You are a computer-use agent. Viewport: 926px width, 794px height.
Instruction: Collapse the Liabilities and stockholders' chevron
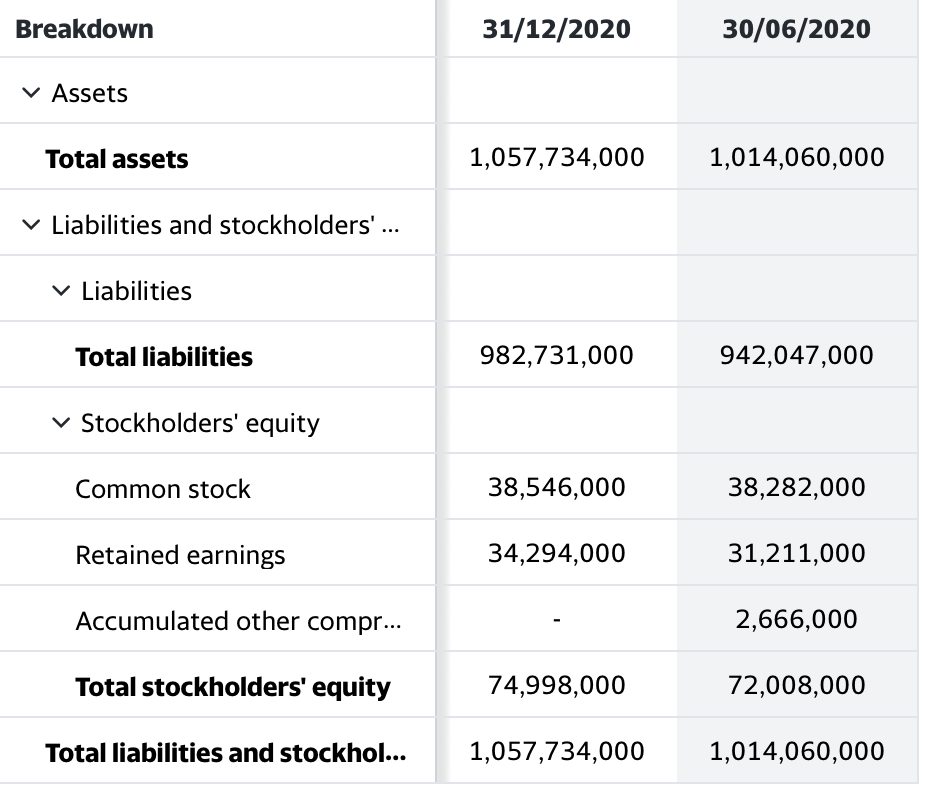tap(31, 225)
